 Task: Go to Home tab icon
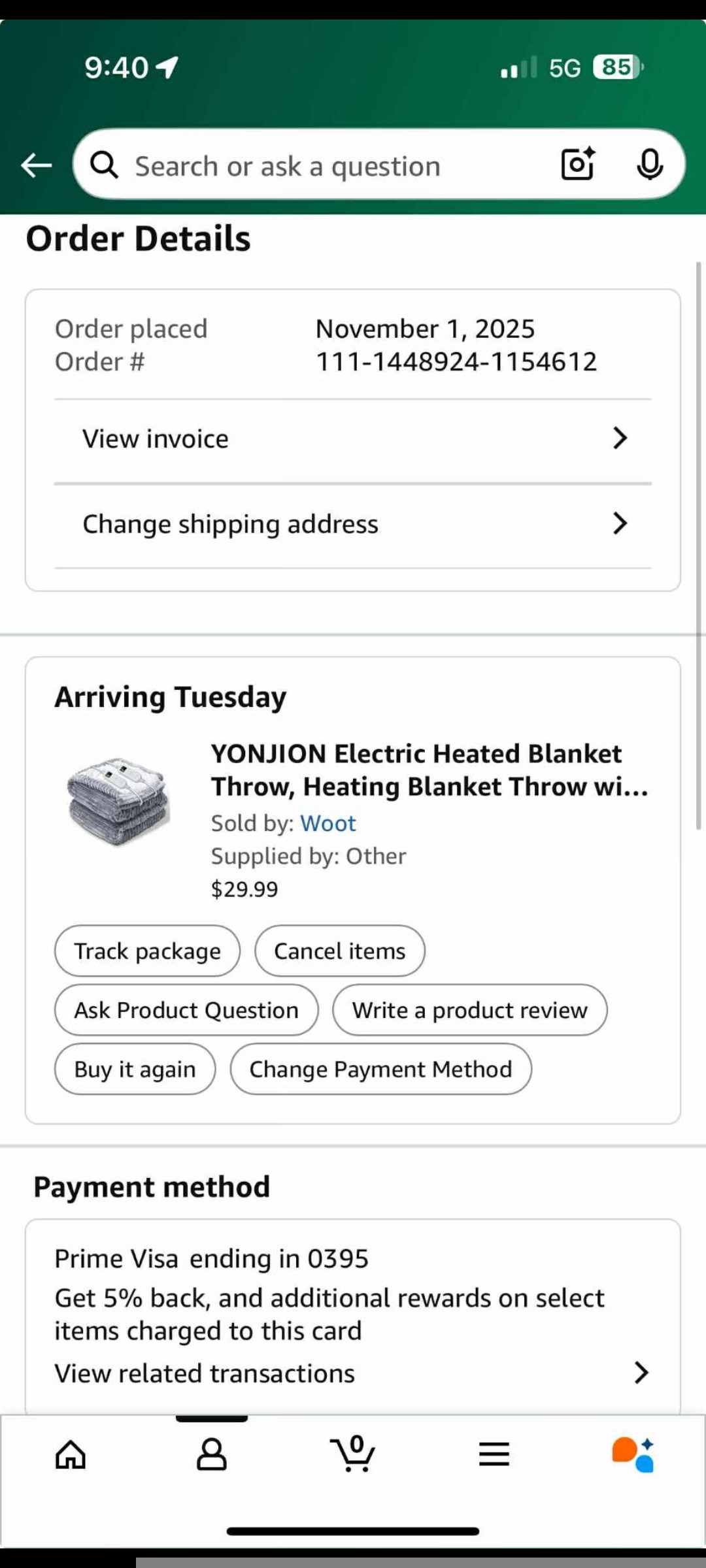[71, 1454]
